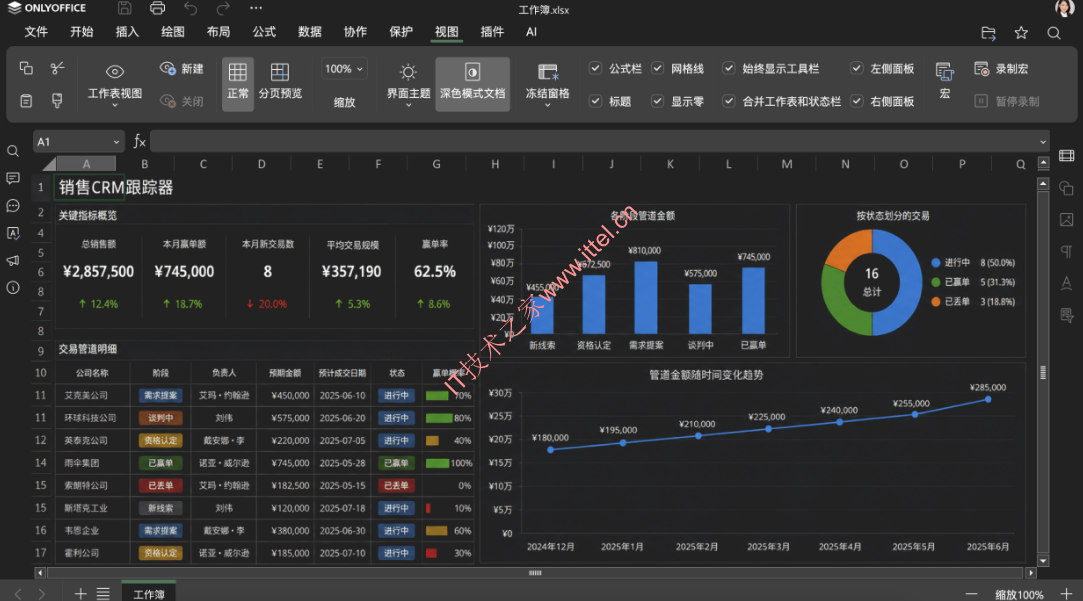Screen dimensions: 1083x601
Task: Toggle the 公式栏 checkbox
Action: click(595, 68)
